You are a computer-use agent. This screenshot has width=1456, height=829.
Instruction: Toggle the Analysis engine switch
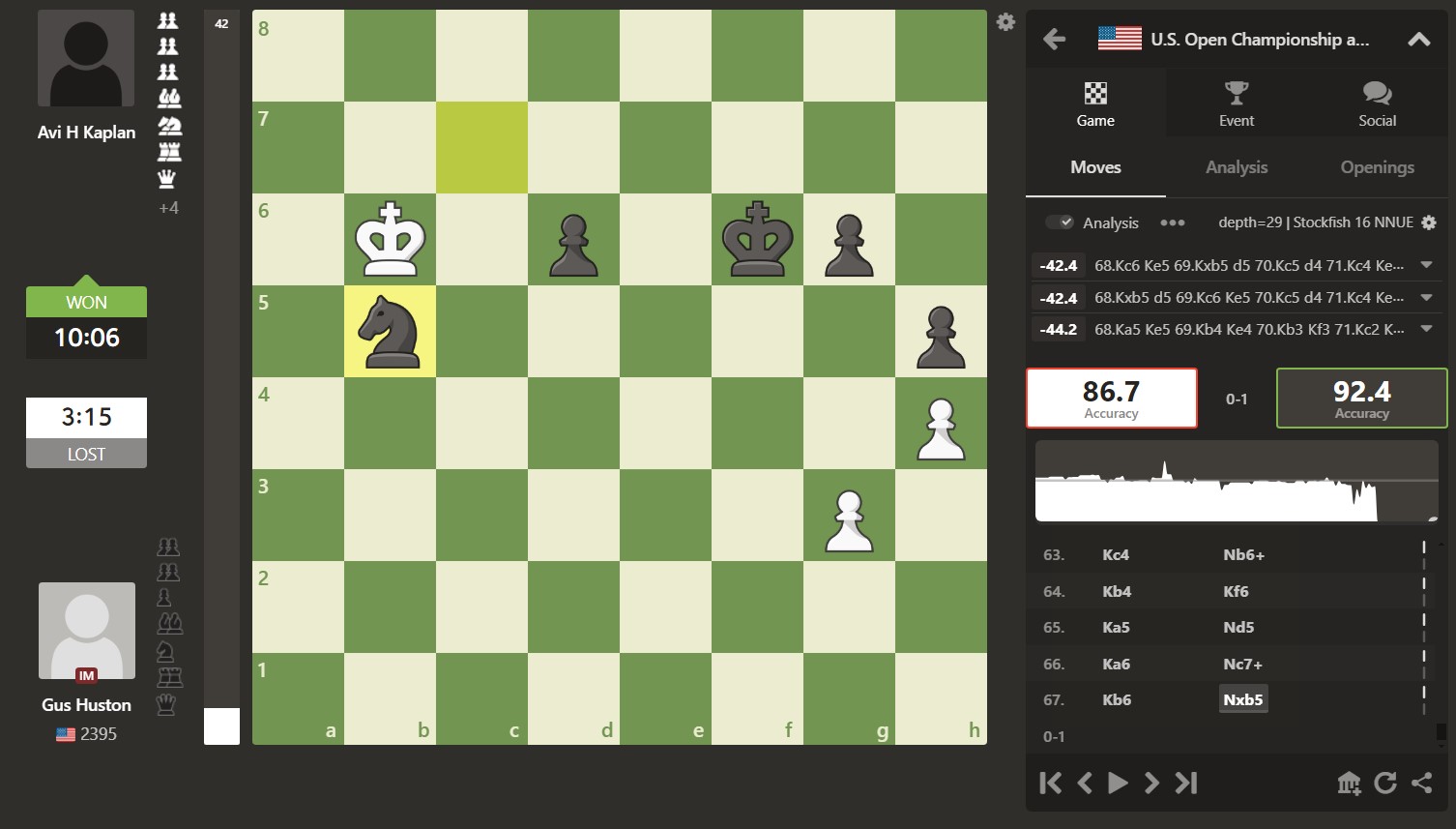click(1060, 222)
